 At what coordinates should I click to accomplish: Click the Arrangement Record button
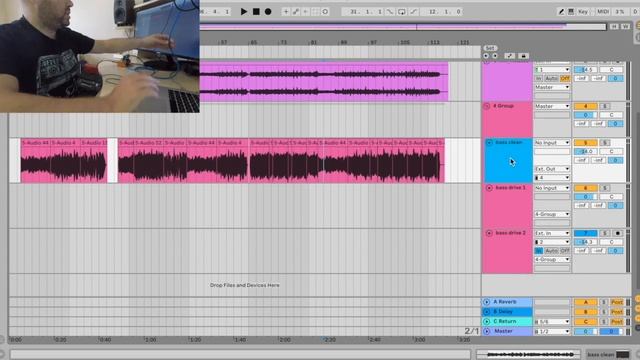[x=268, y=12]
